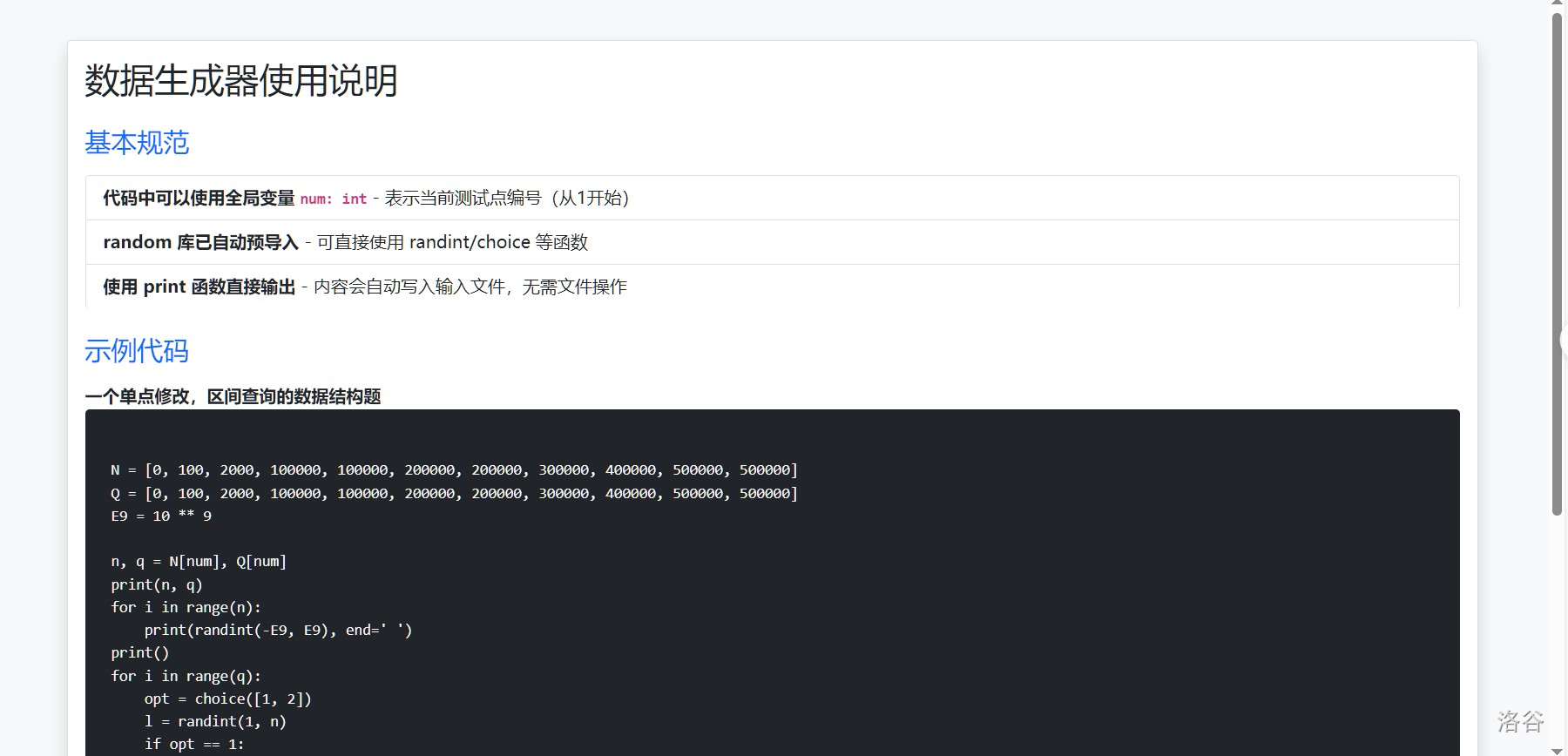Click the N array definition code line

[454, 470]
